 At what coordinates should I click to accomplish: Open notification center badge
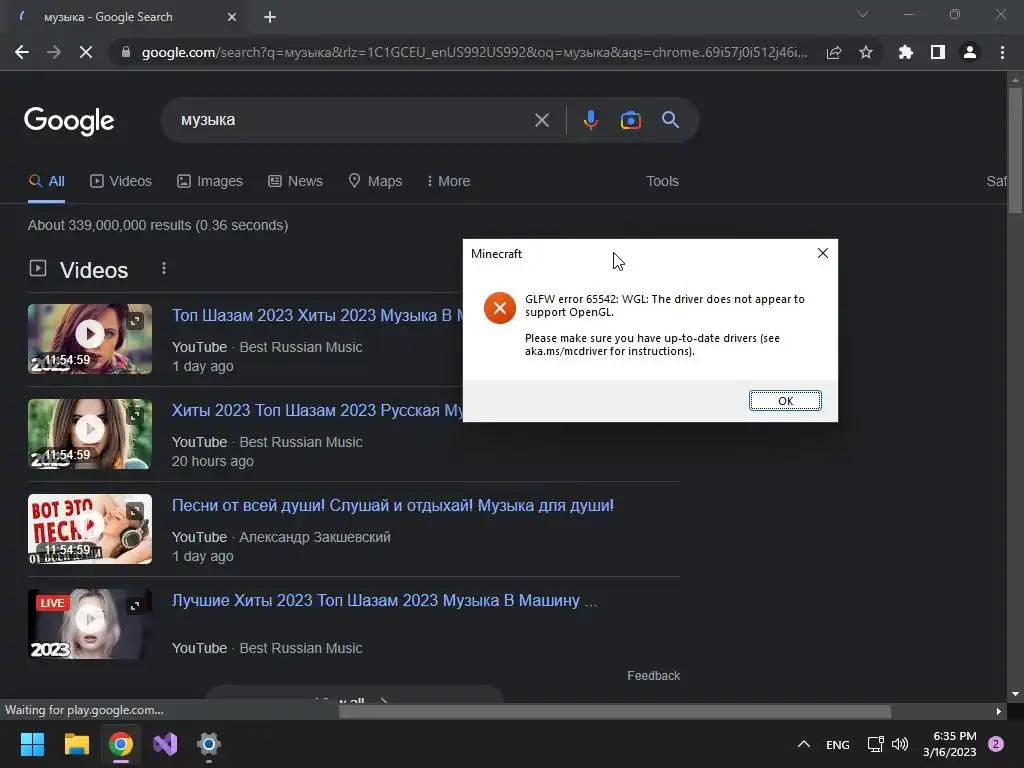pyautogui.click(x=996, y=744)
